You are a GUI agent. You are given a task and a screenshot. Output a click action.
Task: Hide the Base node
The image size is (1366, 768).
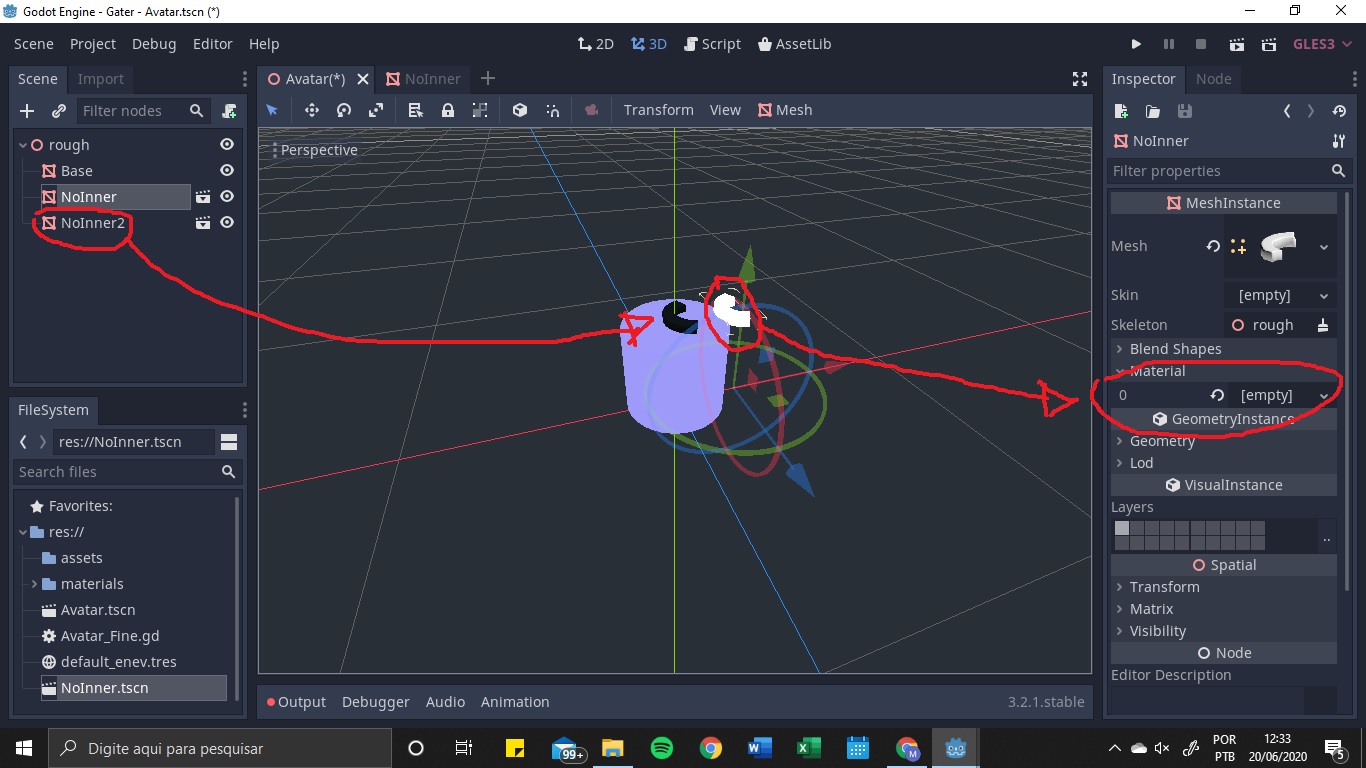click(227, 170)
